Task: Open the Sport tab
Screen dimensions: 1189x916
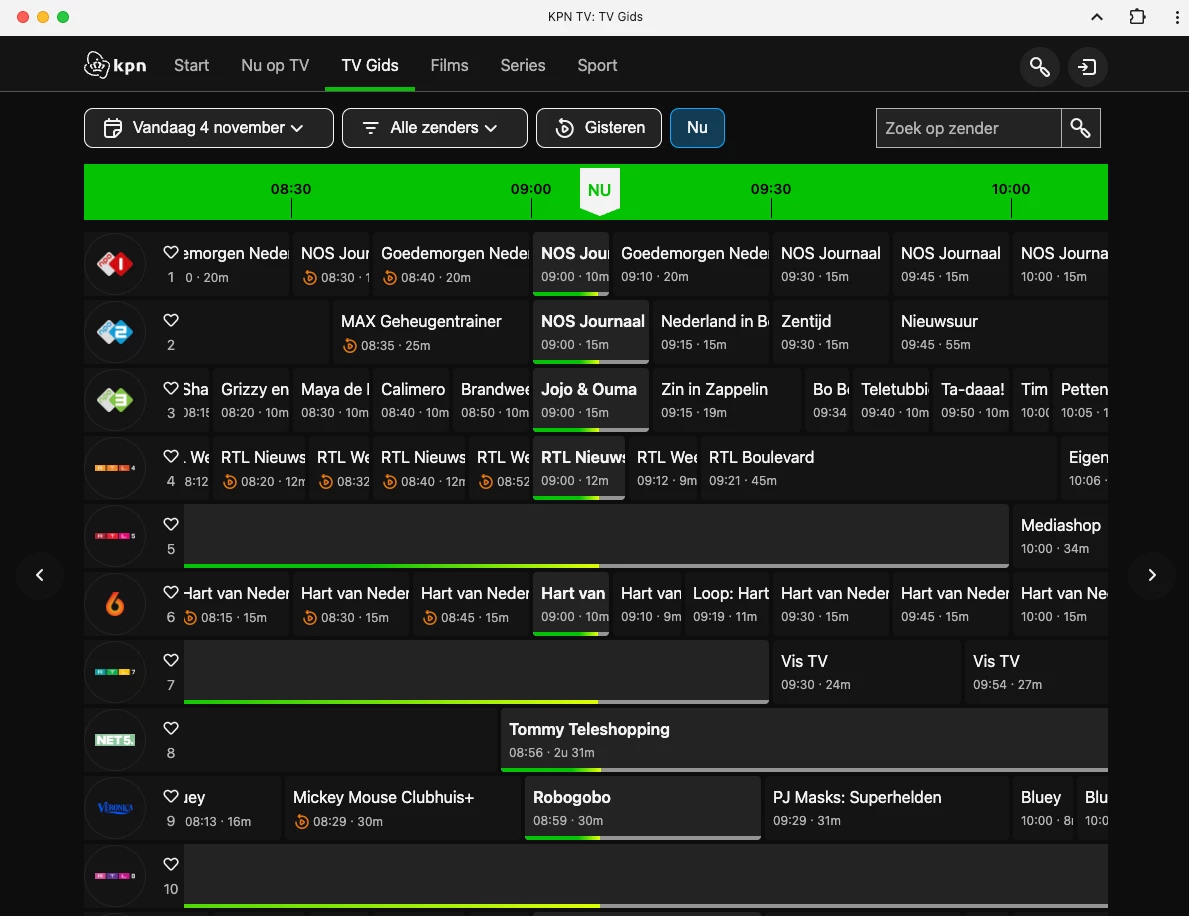Action: click(x=598, y=65)
